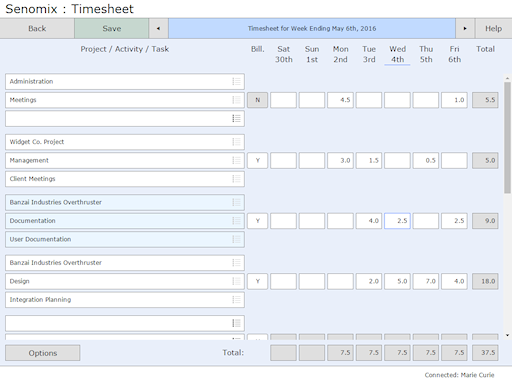Open list icon in Integration Planning field
This screenshot has width=512, height=384.
tap(236, 300)
